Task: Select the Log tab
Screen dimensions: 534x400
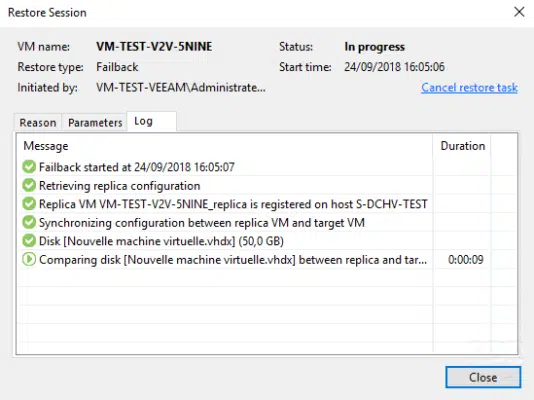Action: click(152, 121)
